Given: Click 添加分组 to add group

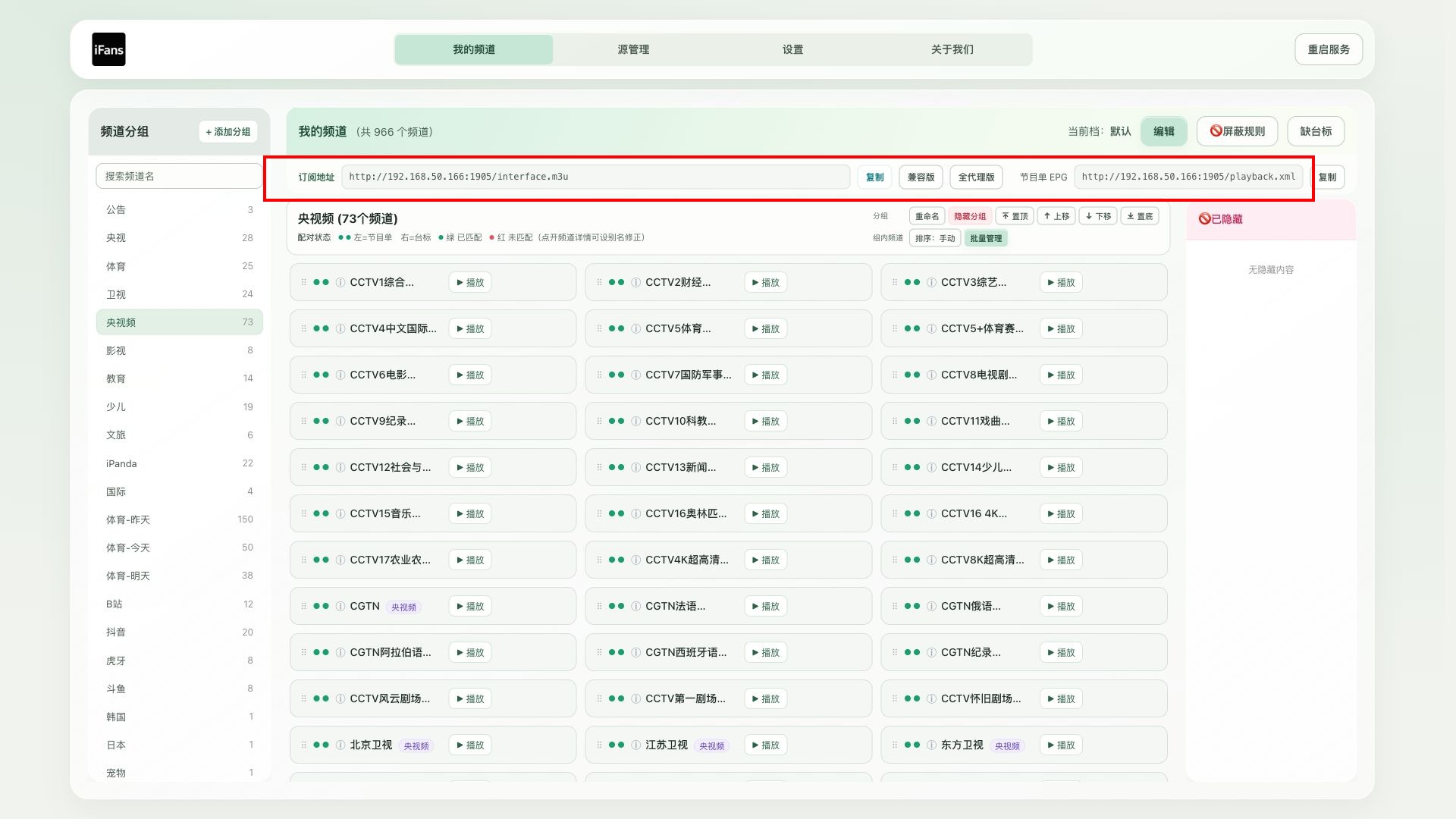Looking at the screenshot, I should [x=228, y=131].
